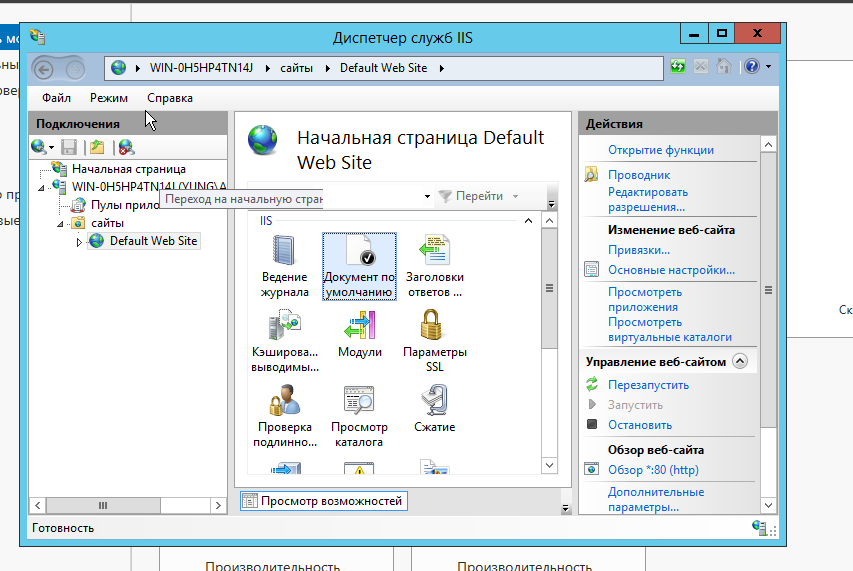Click the IIS Manager title bar icon

point(38,37)
